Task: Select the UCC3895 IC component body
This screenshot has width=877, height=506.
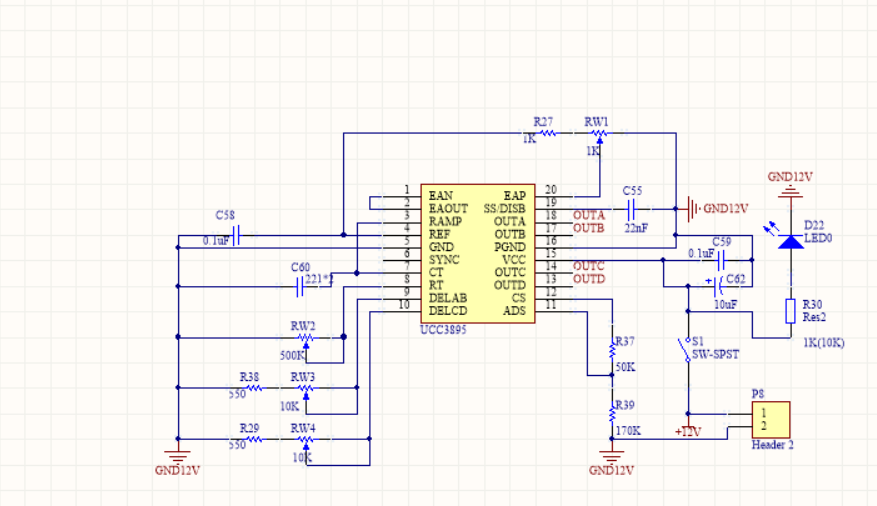Action: click(478, 253)
